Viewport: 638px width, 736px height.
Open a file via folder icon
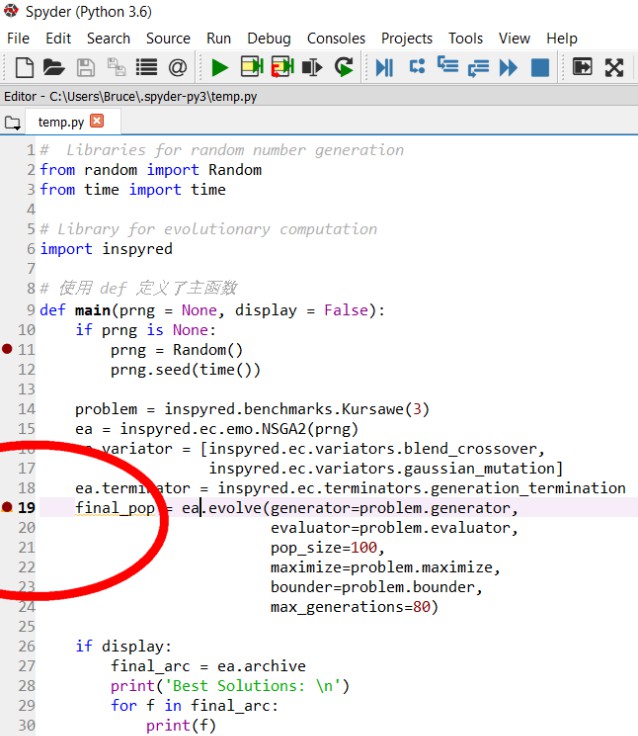[x=54, y=67]
